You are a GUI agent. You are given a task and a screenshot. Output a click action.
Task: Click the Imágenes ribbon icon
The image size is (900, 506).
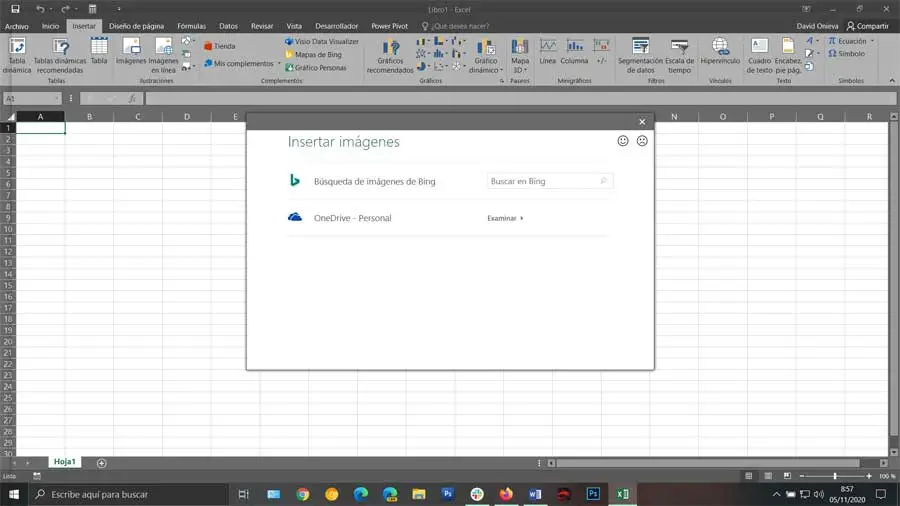pyautogui.click(x=131, y=51)
